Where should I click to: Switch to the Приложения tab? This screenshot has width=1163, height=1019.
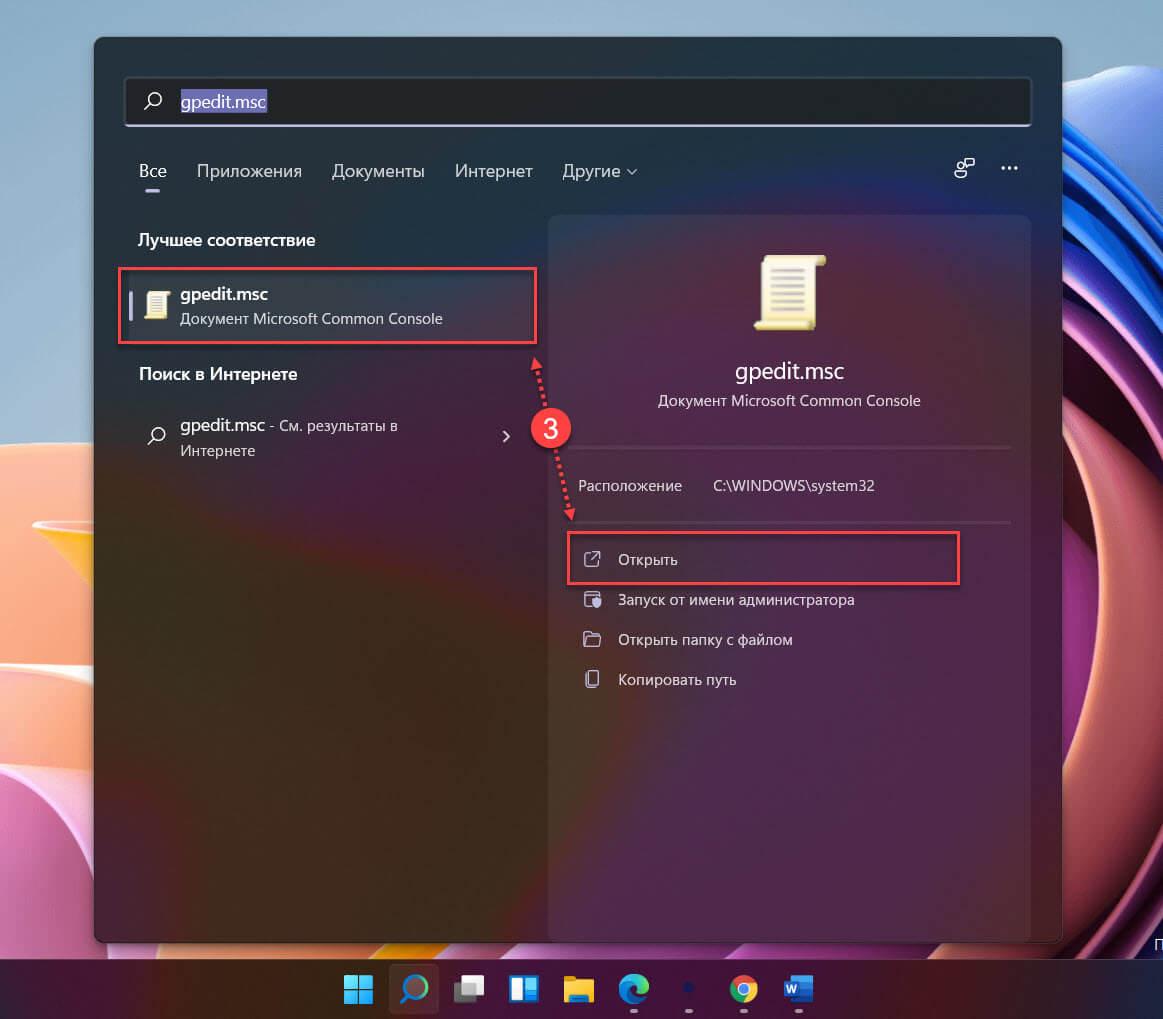pos(249,171)
